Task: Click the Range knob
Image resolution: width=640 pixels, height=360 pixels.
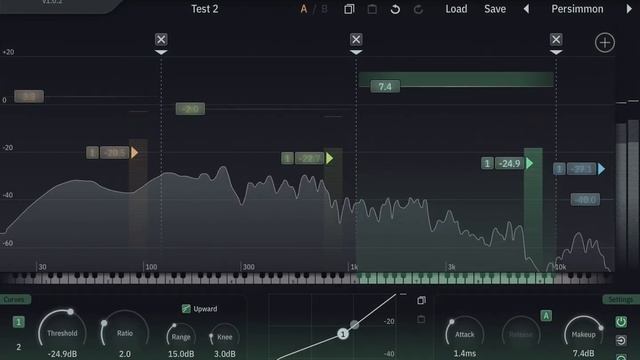Action: (181, 336)
